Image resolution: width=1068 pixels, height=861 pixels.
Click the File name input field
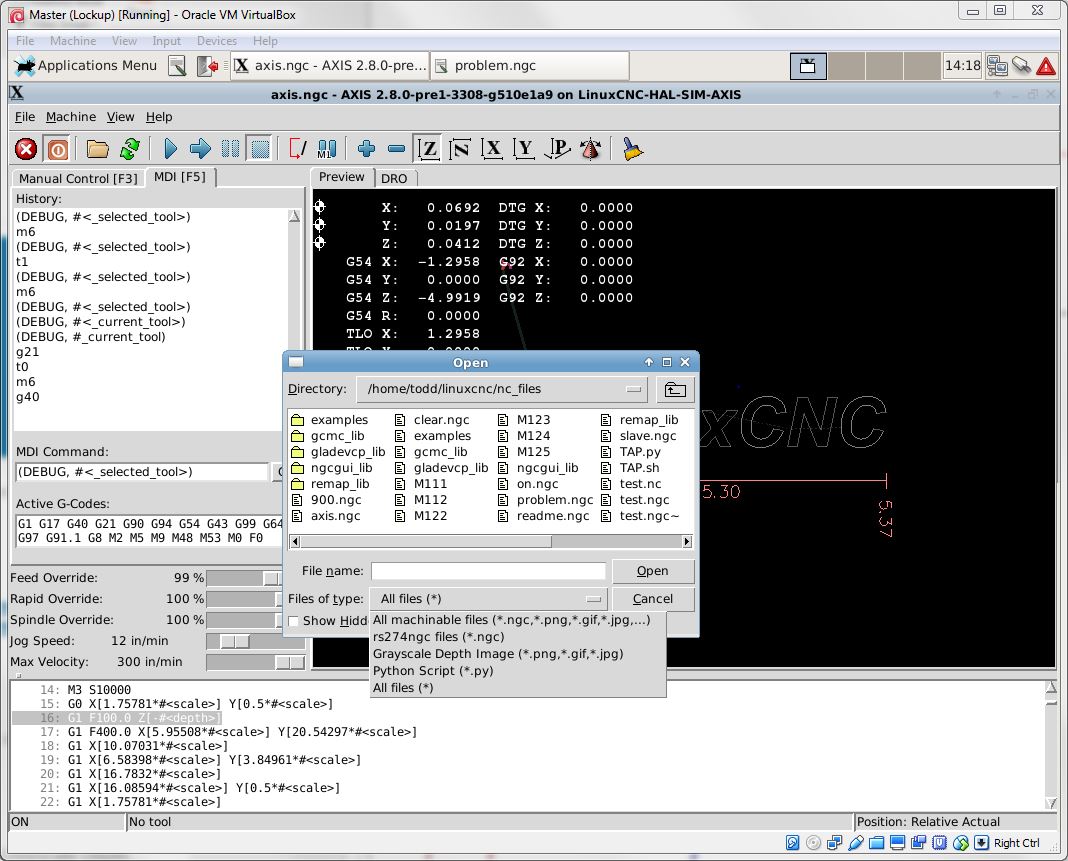tap(488, 571)
